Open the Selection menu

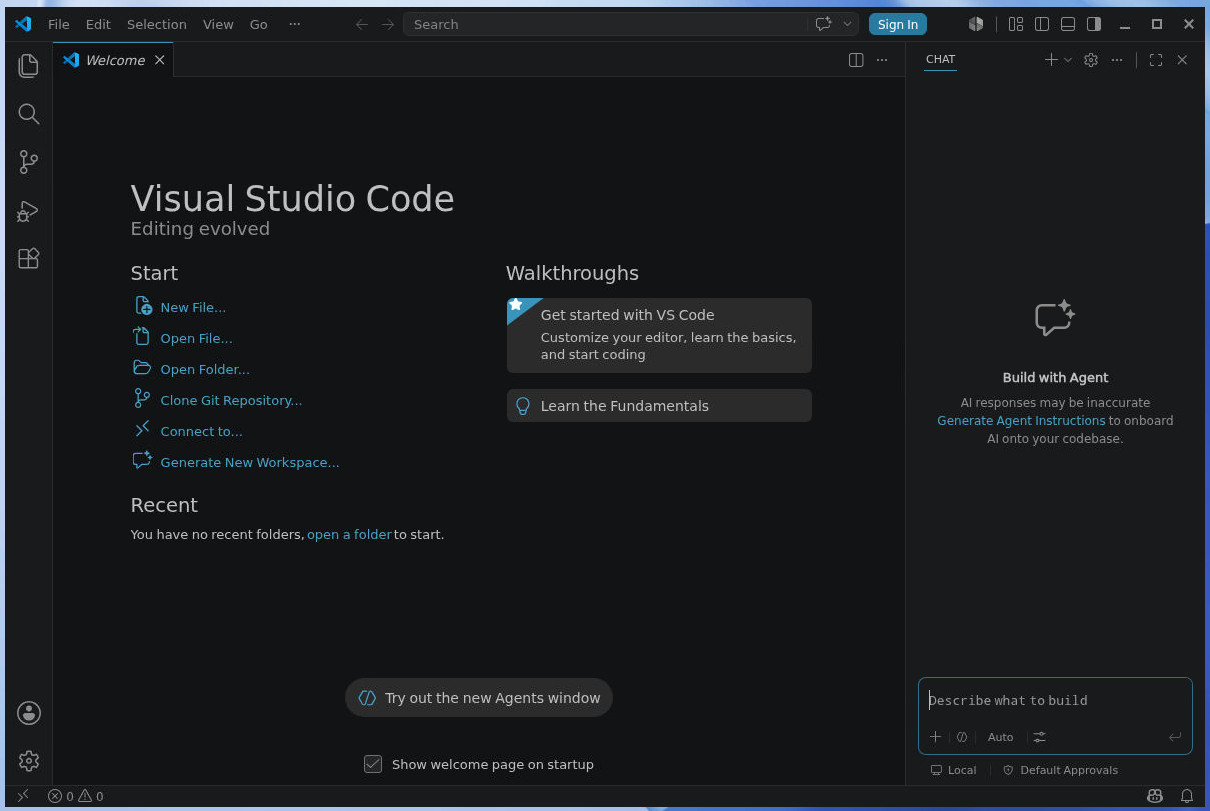157,24
